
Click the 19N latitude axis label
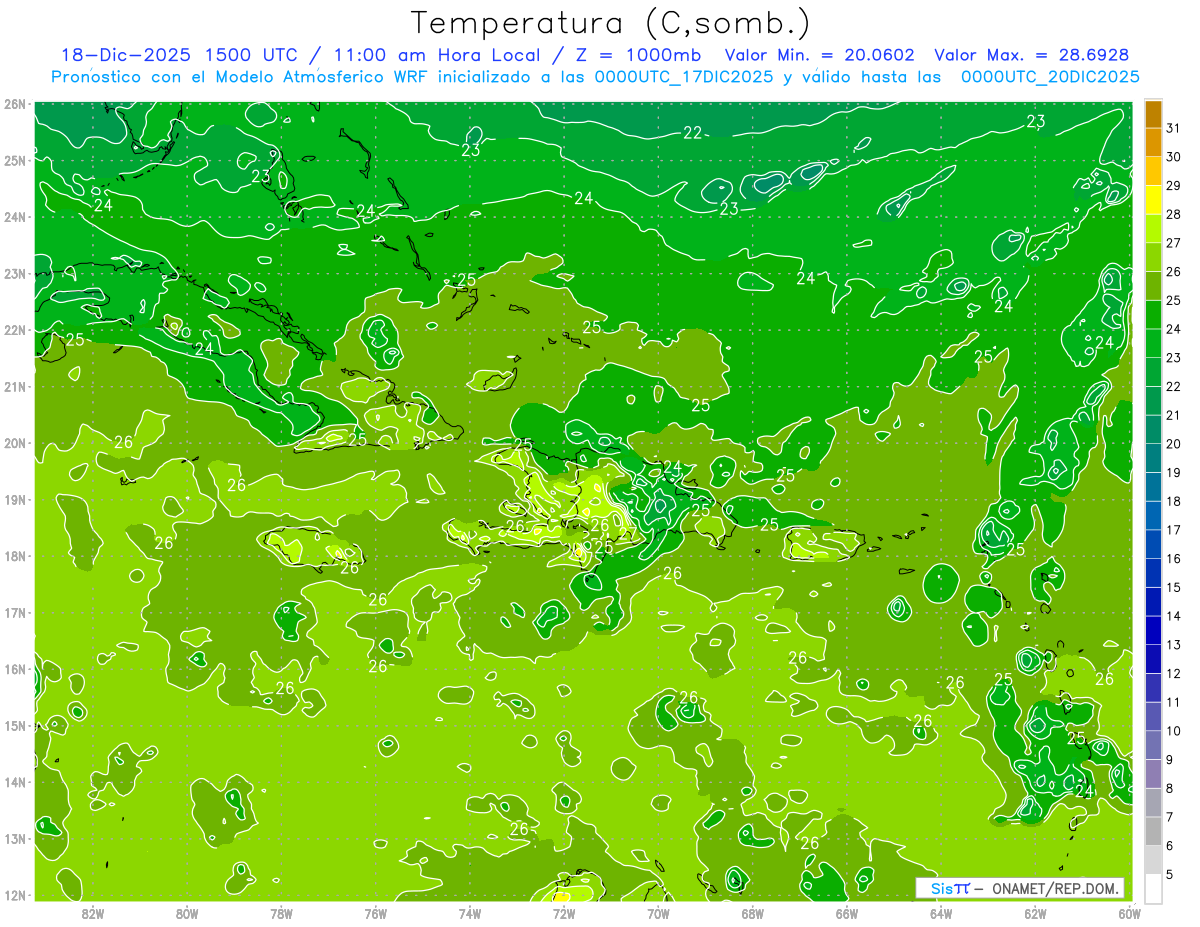[x=15, y=499]
